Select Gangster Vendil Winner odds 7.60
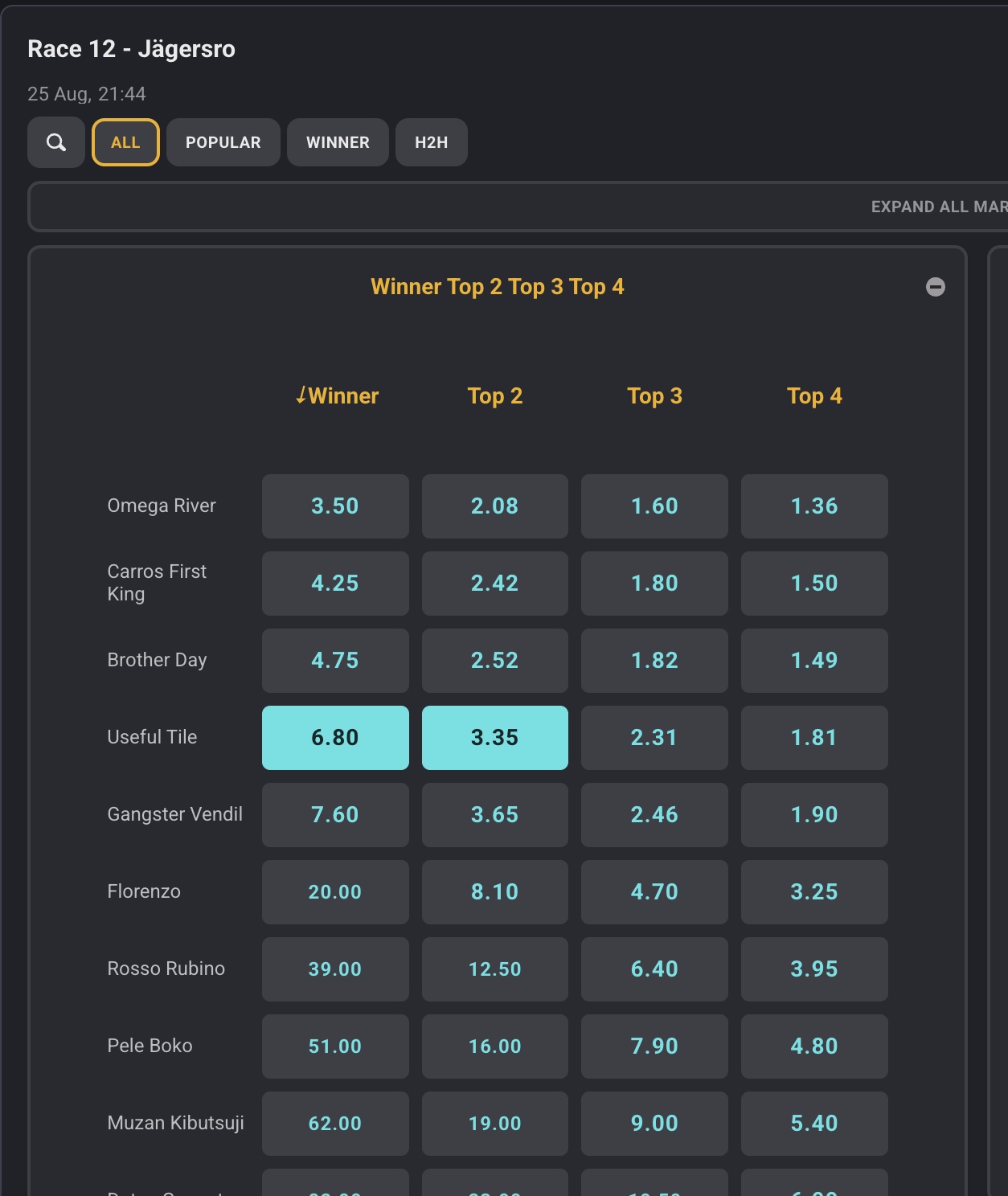This screenshot has height=1196, width=1008. tap(335, 815)
